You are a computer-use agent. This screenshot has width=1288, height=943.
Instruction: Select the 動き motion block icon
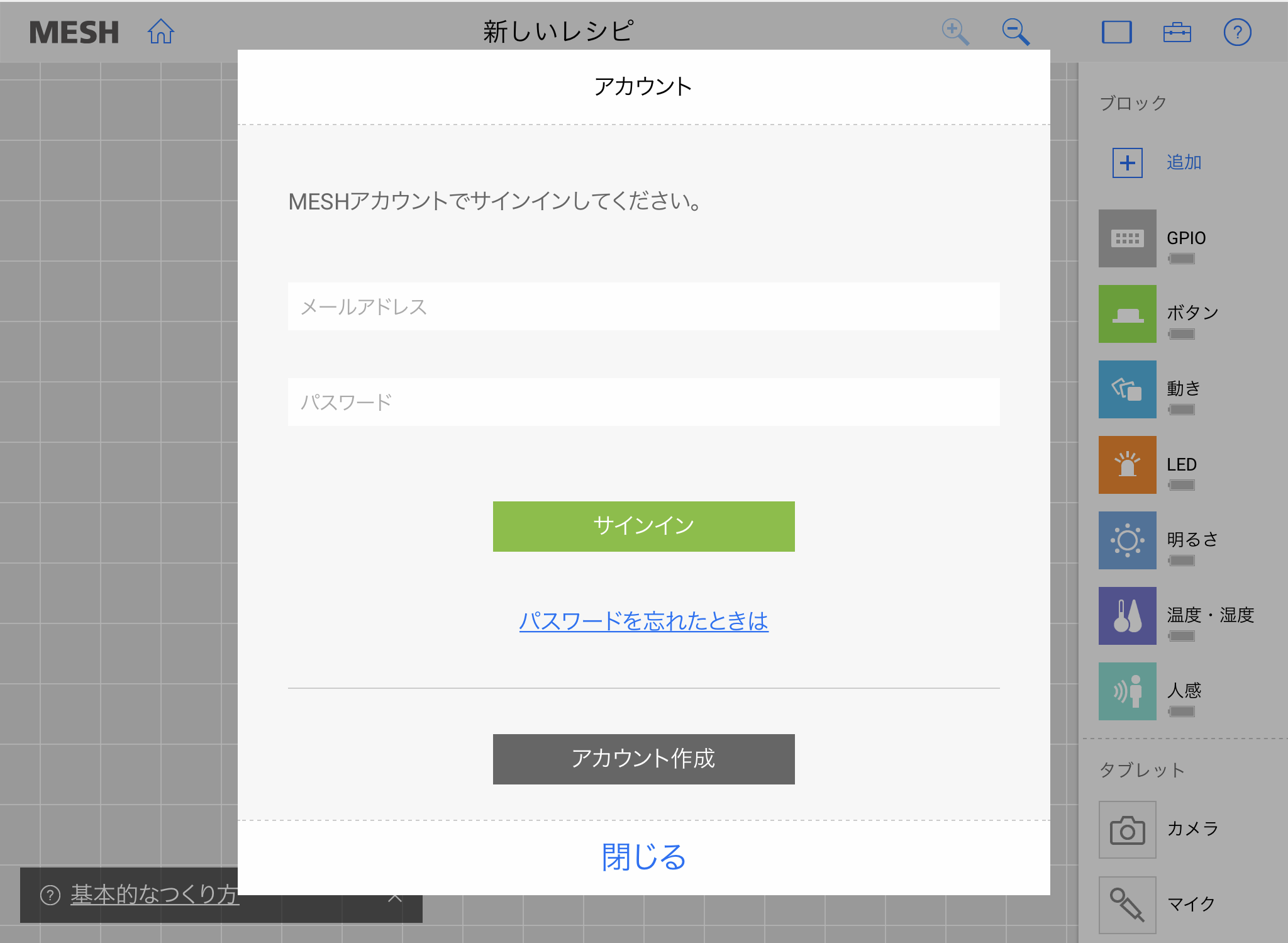tap(1128, 389)
